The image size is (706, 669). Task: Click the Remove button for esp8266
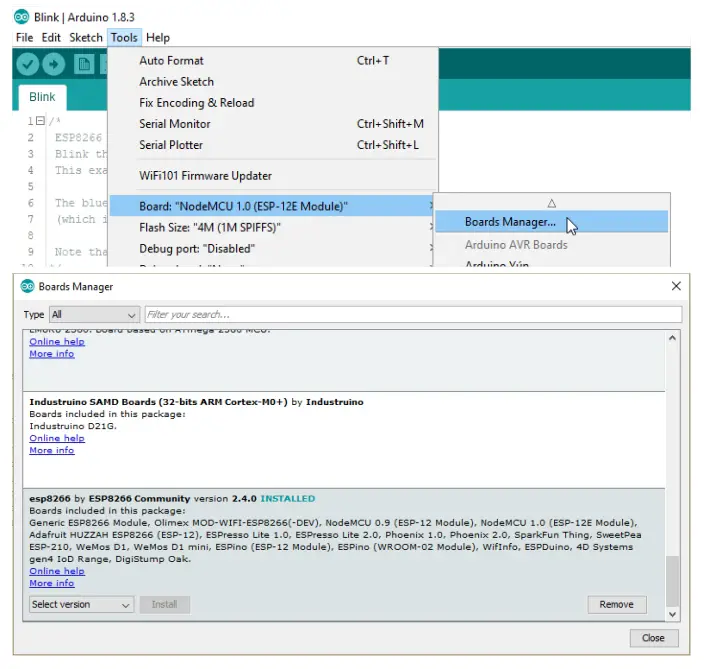click(x=617, y=605)
